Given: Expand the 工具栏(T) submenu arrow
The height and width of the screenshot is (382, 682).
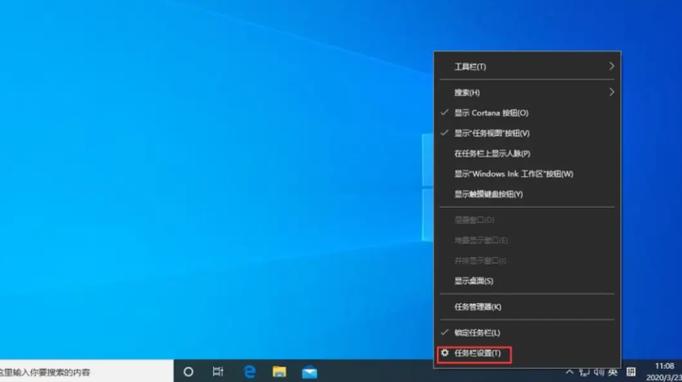Looking at the screenshot, I should pyautogui.click(x=612, y=66).
